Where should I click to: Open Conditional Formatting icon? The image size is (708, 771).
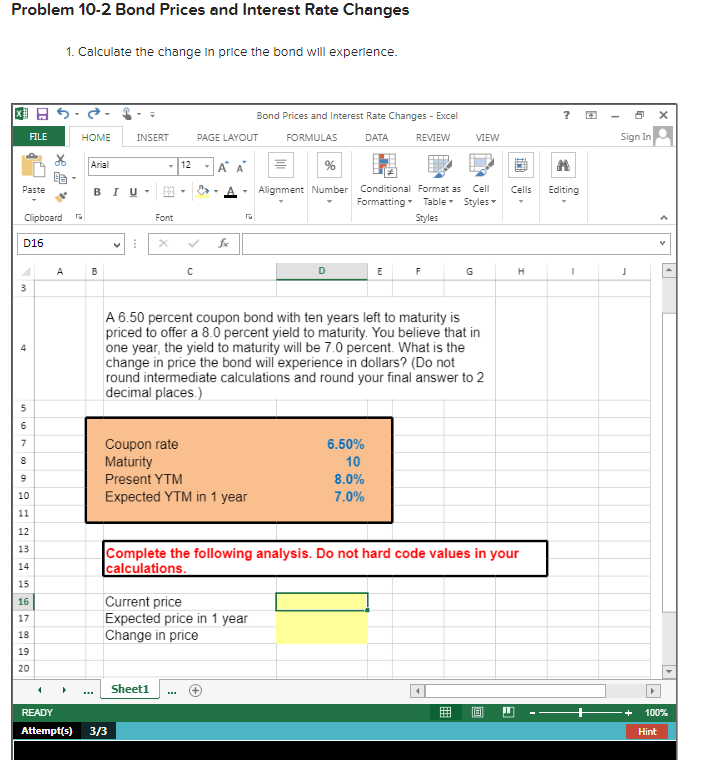coord(384,165)
